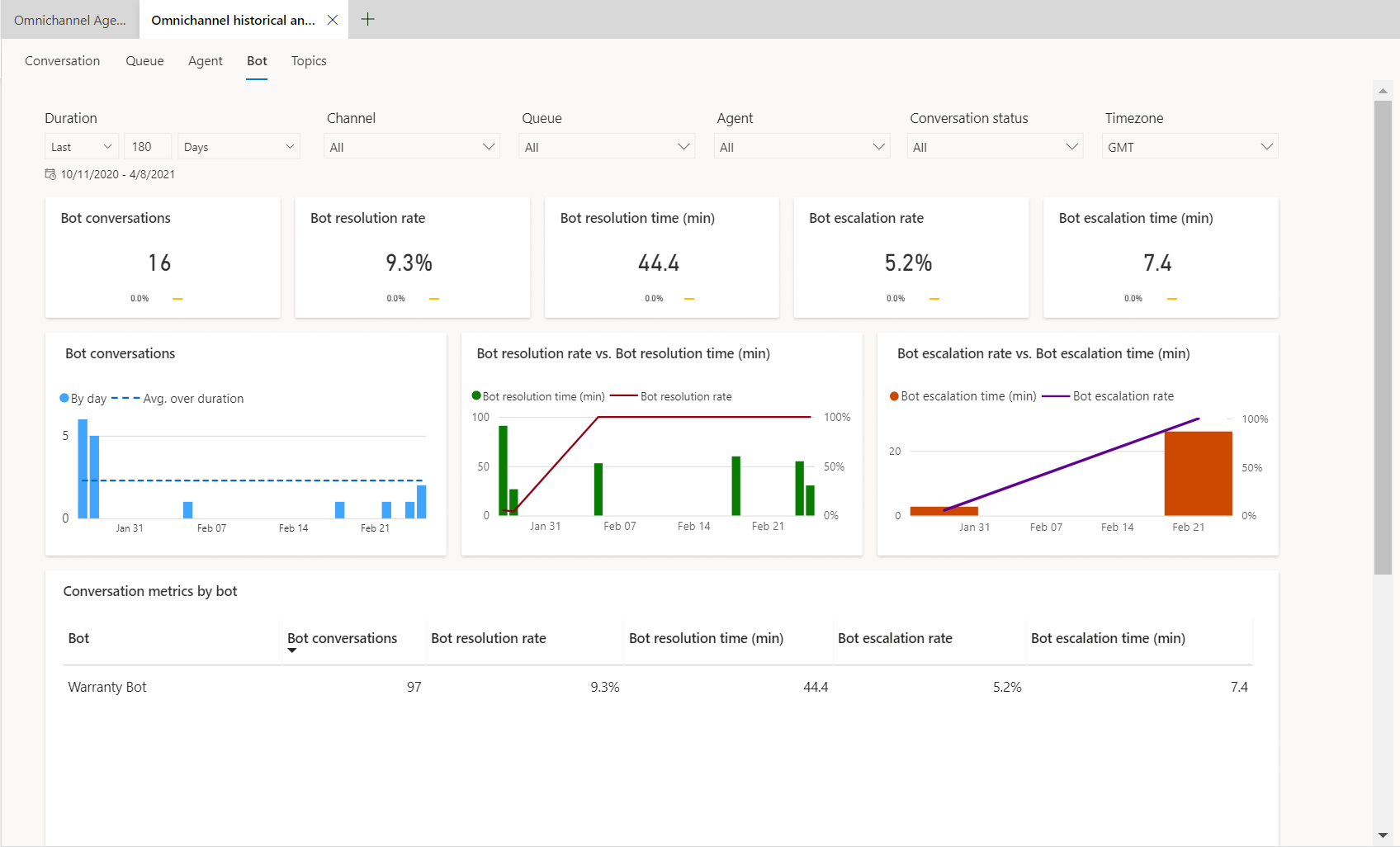Click the Bot resolution time KPI 44.4

pos(659,263)
